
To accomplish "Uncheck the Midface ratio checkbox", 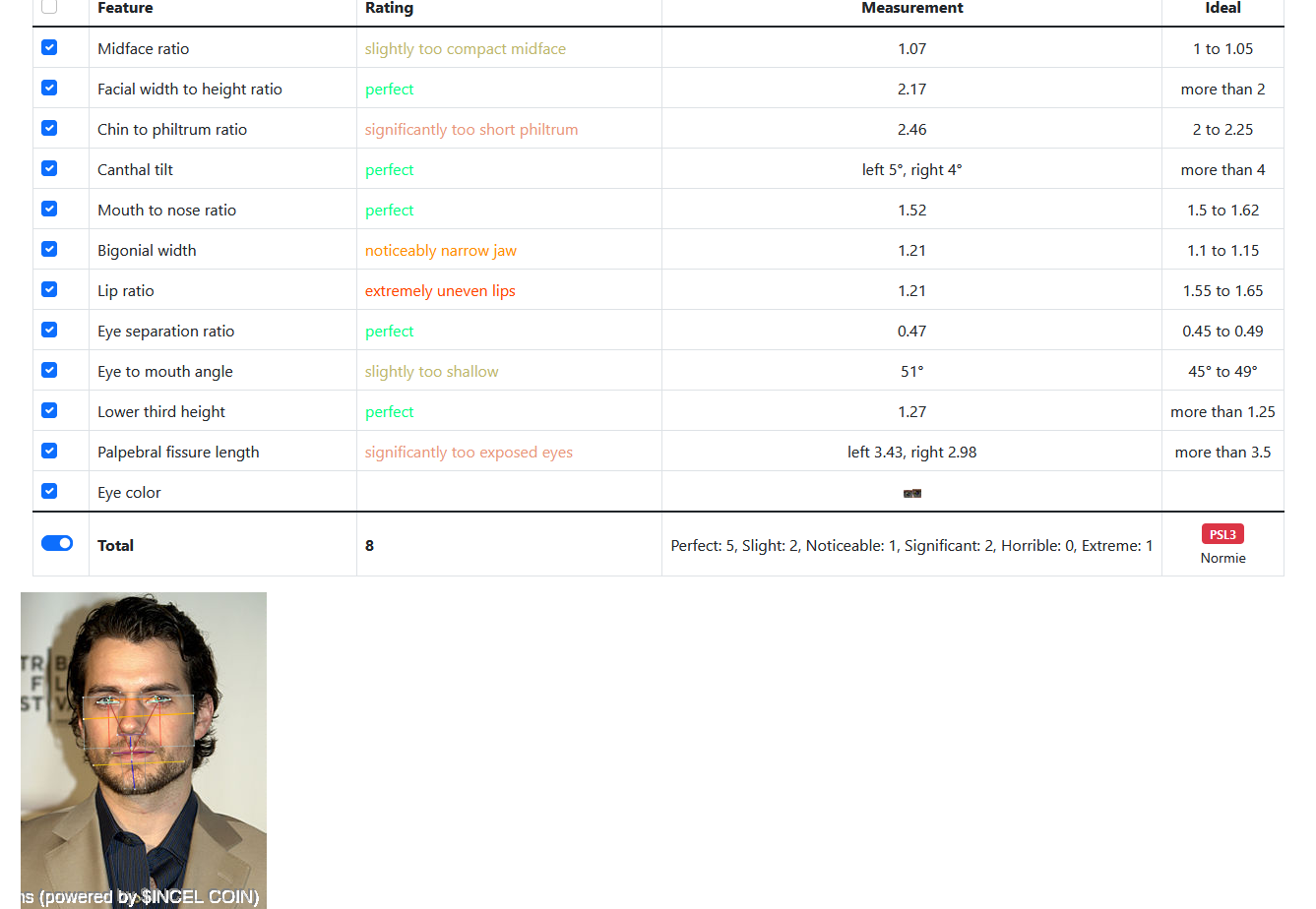I will click(x=49, y=47).
